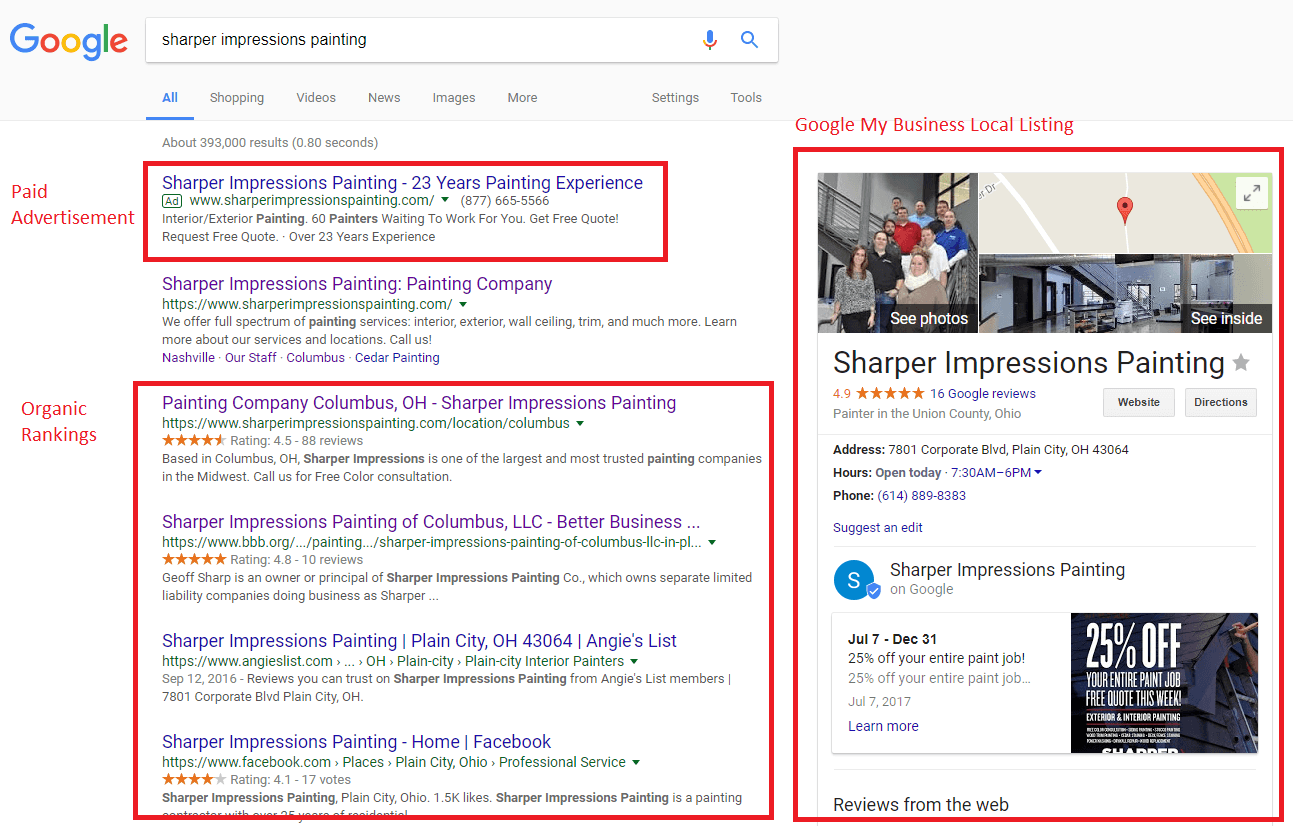1293x826 pixels.
Task: Open the dropdown arrow next to the Ad URL
Action: (443, 200)
